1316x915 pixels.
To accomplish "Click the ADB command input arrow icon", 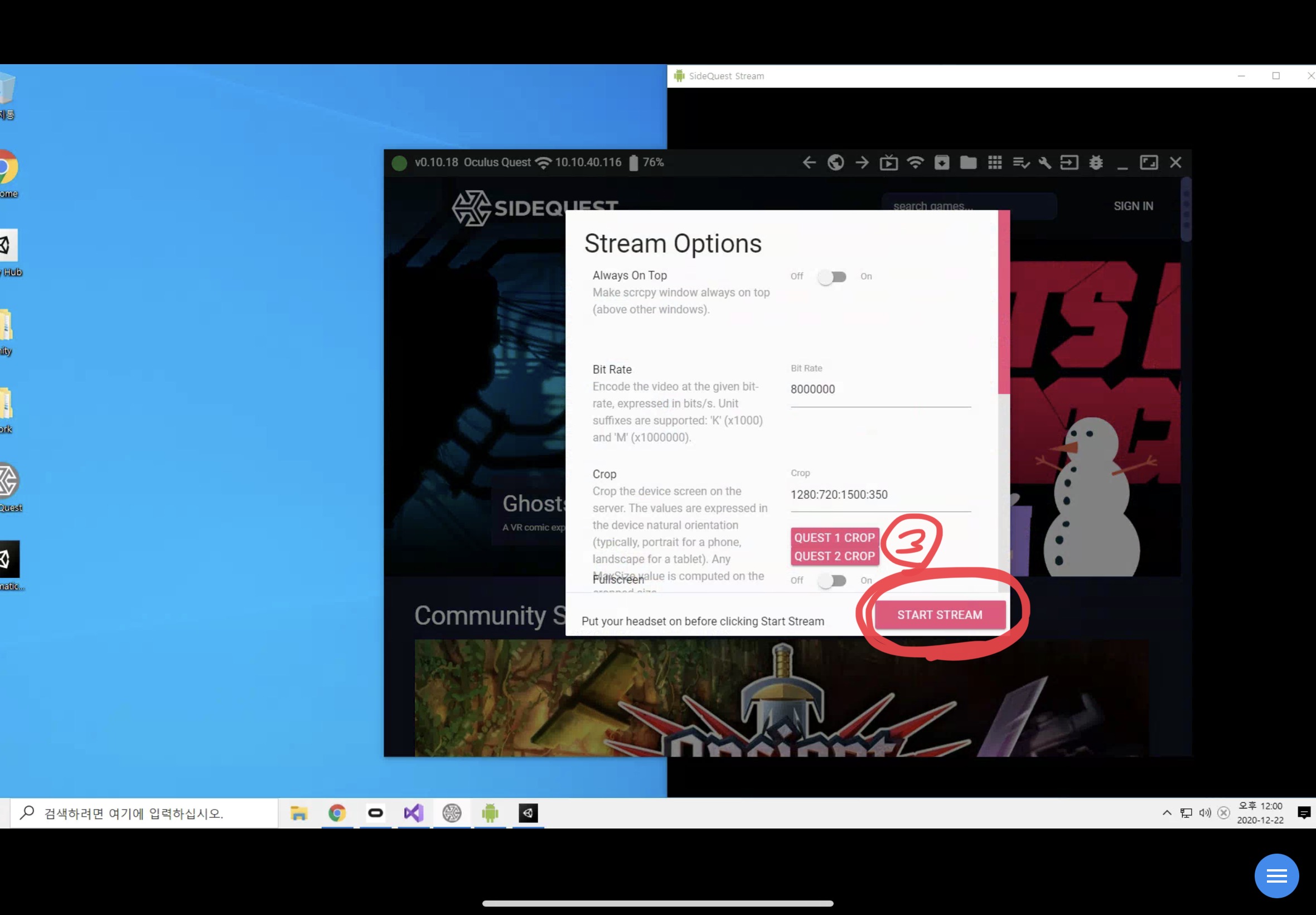I will 1069,163.
